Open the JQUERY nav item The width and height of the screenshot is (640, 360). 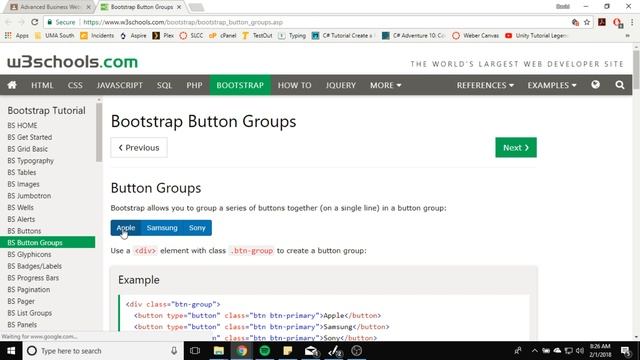[340, 85]
